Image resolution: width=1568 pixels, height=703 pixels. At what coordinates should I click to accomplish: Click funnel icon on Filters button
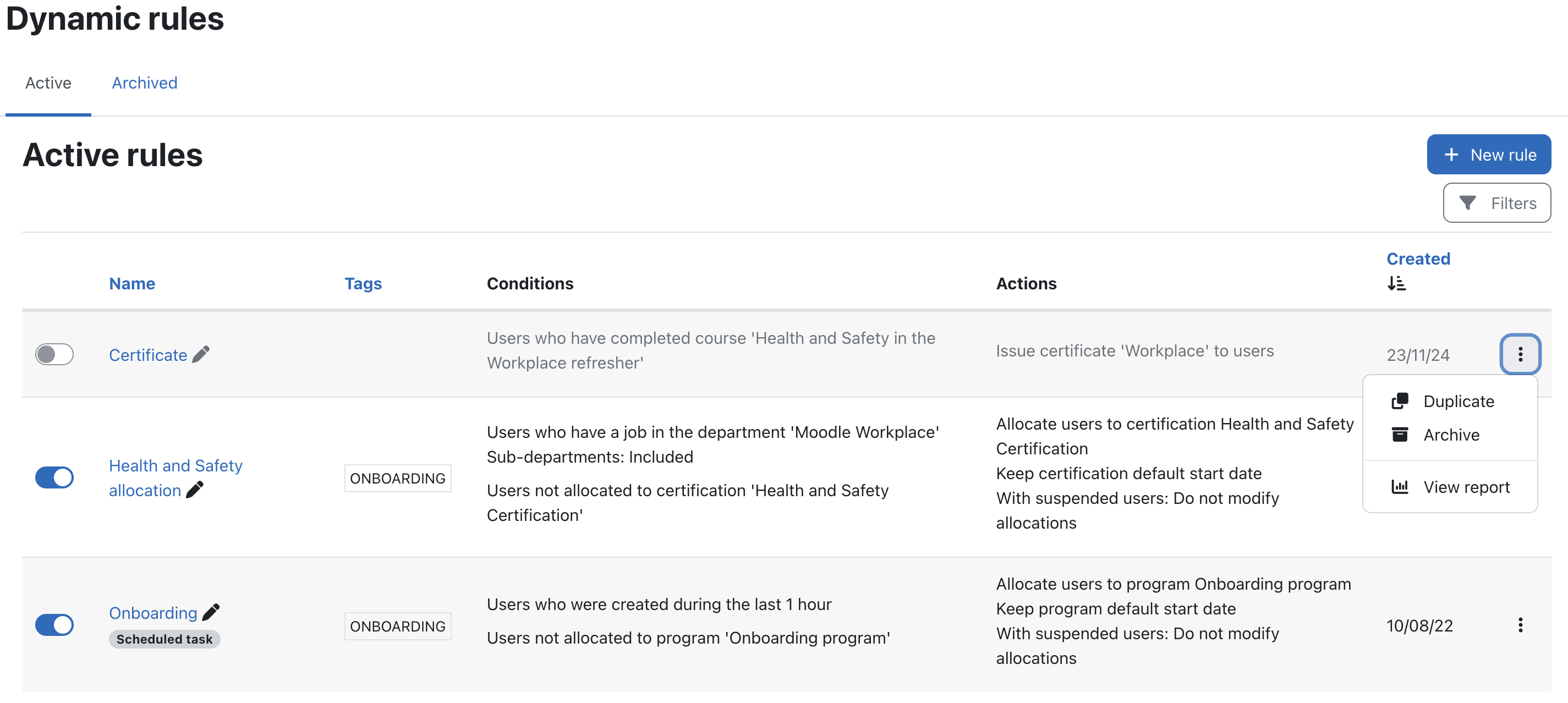tap(1467, 202)
